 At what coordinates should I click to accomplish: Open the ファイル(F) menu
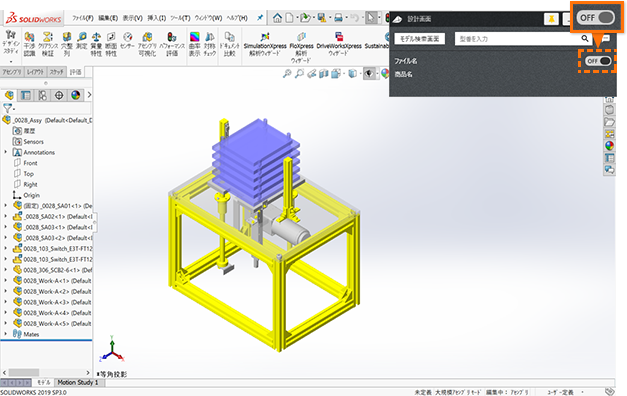point(83,18)
